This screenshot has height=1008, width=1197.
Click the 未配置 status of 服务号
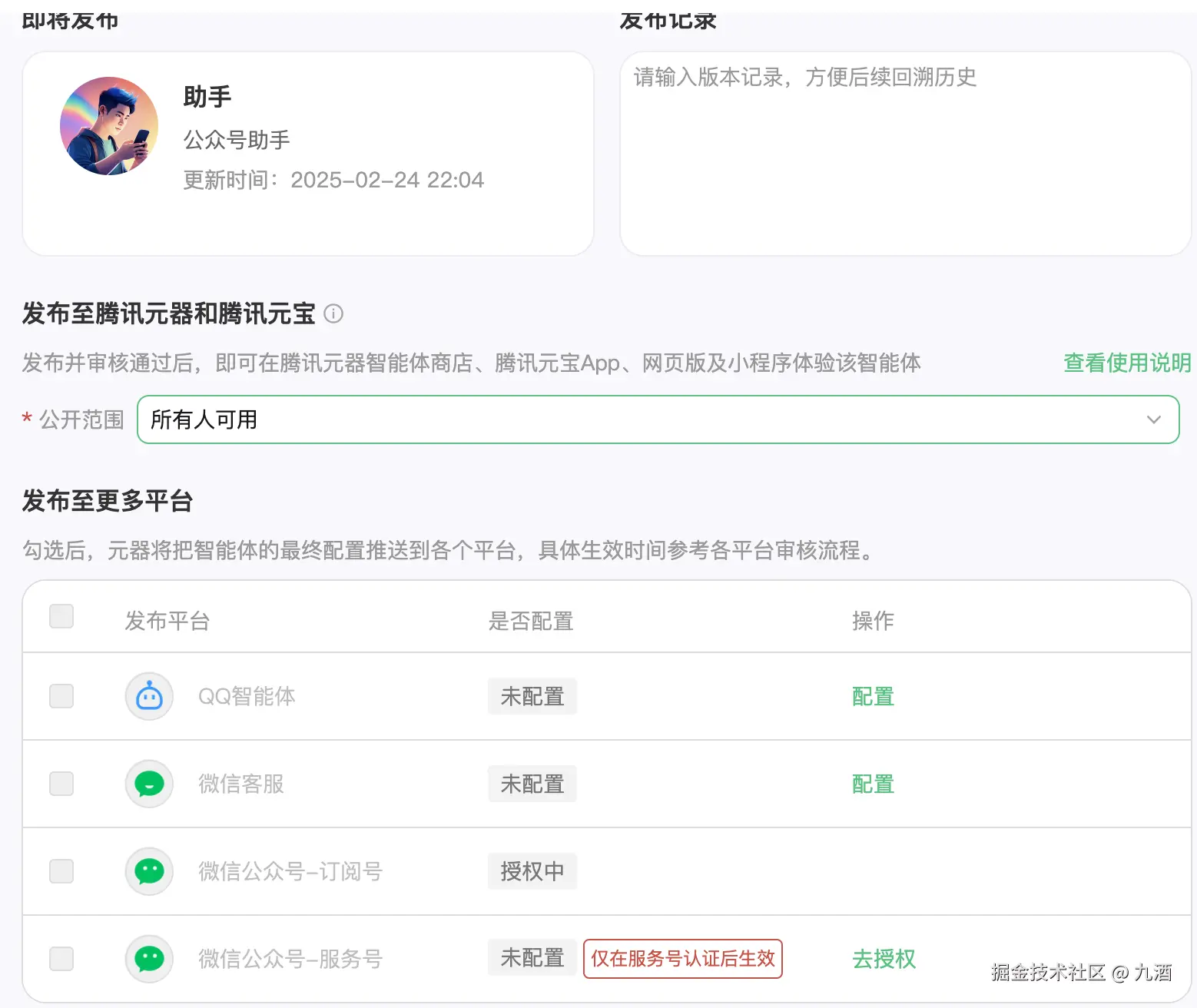532,958
